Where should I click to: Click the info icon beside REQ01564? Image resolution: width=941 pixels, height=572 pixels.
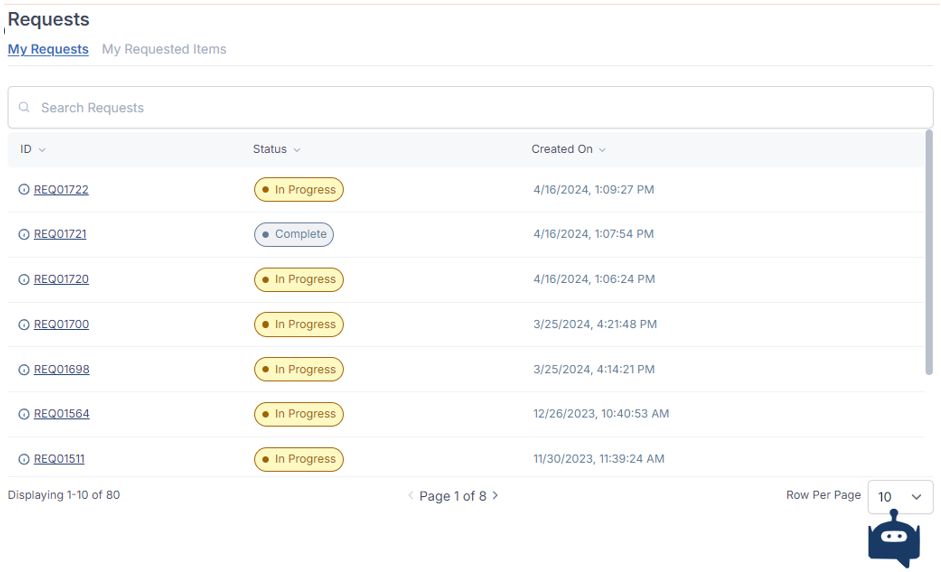coord(24,414)
